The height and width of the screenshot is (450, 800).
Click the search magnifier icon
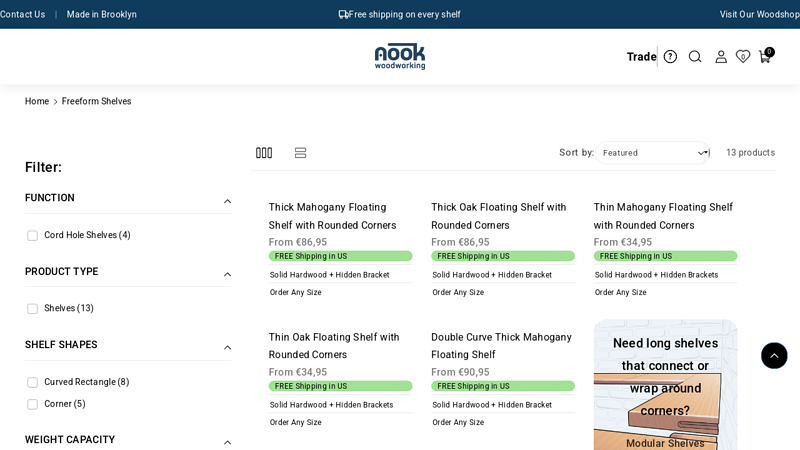point(695,57)
